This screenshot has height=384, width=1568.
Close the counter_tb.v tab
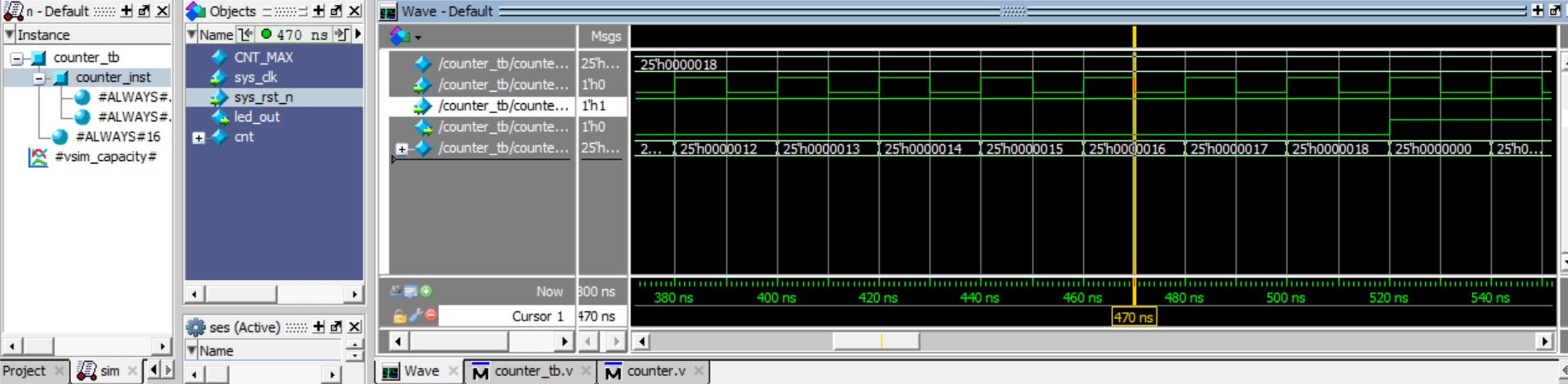(x=586, y=372)
